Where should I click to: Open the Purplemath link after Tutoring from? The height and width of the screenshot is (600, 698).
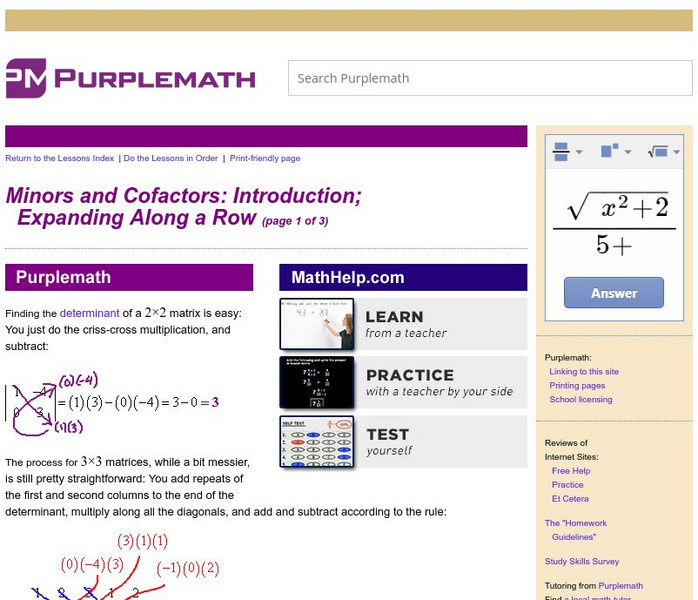[621, 586]
